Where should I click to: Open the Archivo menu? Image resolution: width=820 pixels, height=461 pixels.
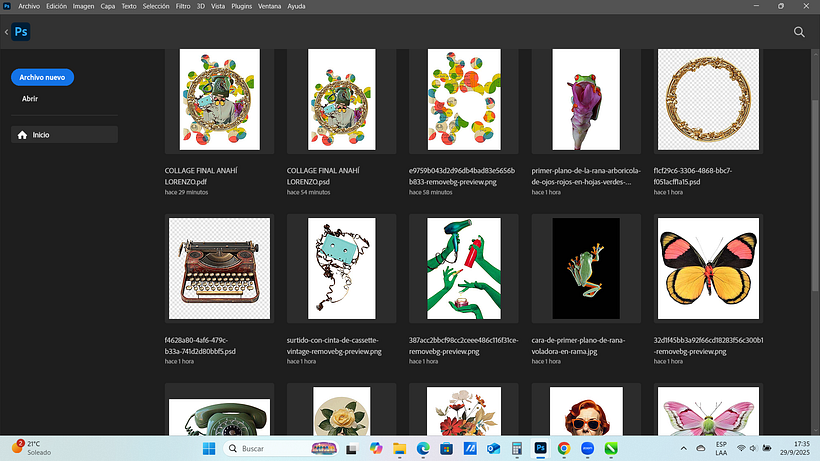28,6
